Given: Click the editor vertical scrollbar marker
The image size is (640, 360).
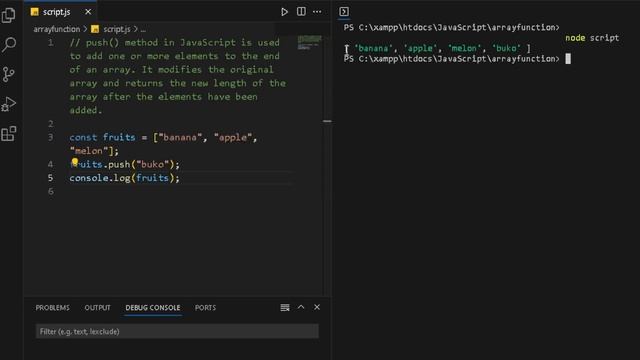Looking at the screenshot, I should point(327,121).
